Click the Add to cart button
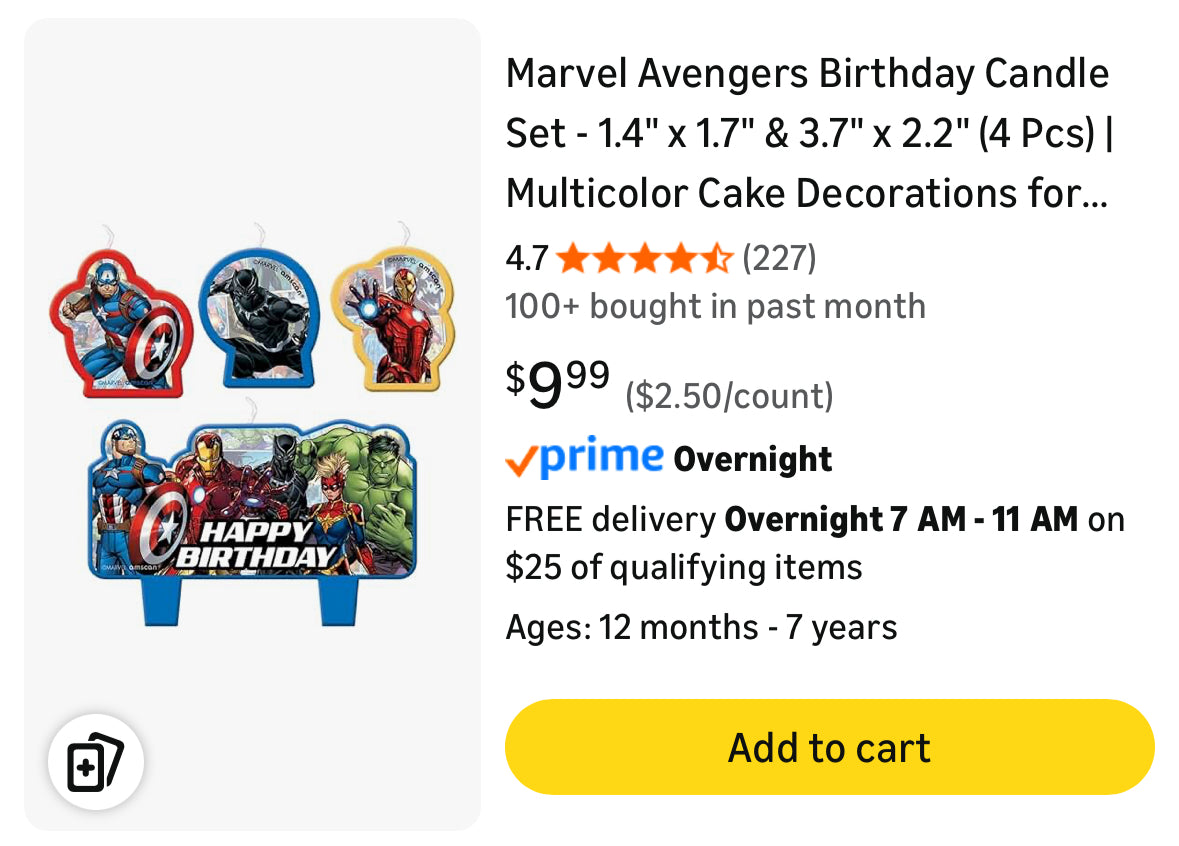Image resolution: width=1179 pixels, height=846 pixels. click(829, 747)
